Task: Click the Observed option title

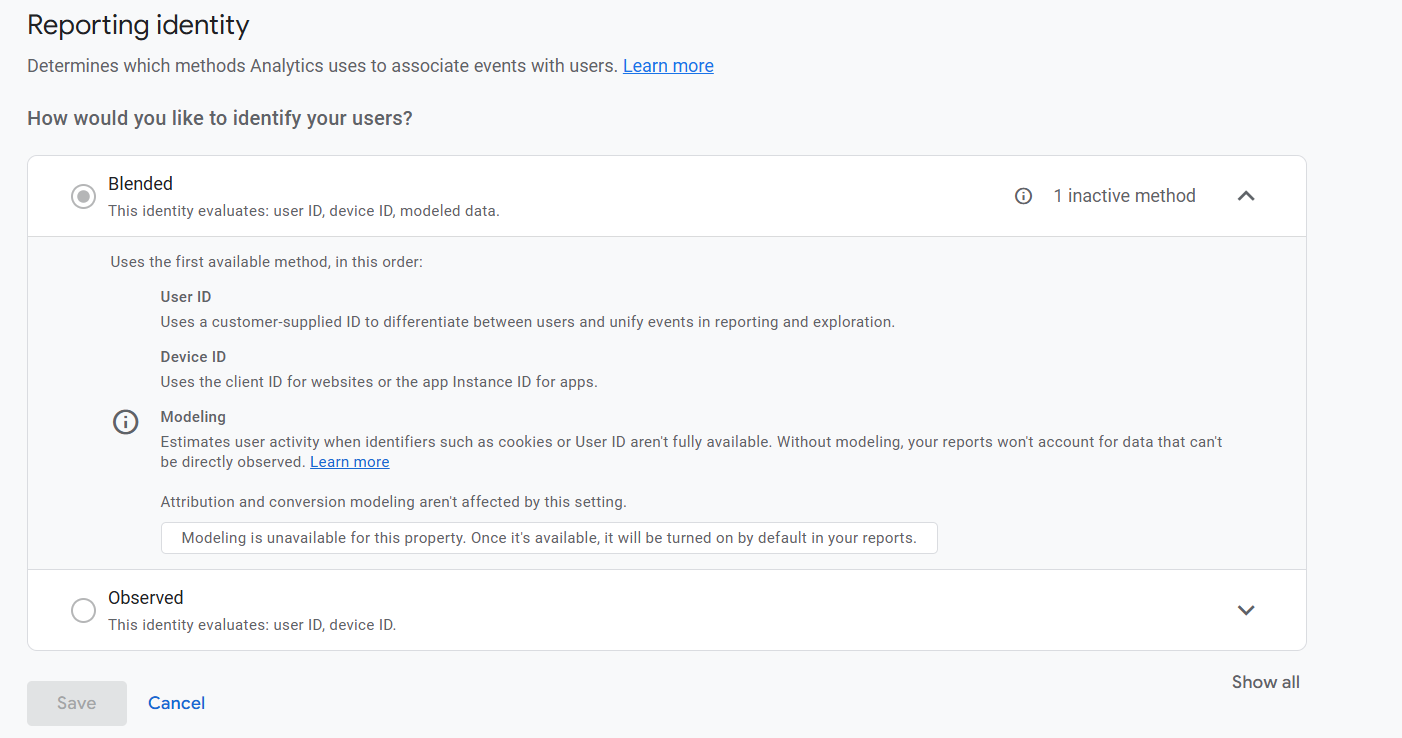Action: pyautogui.click(x=145, y=598)
